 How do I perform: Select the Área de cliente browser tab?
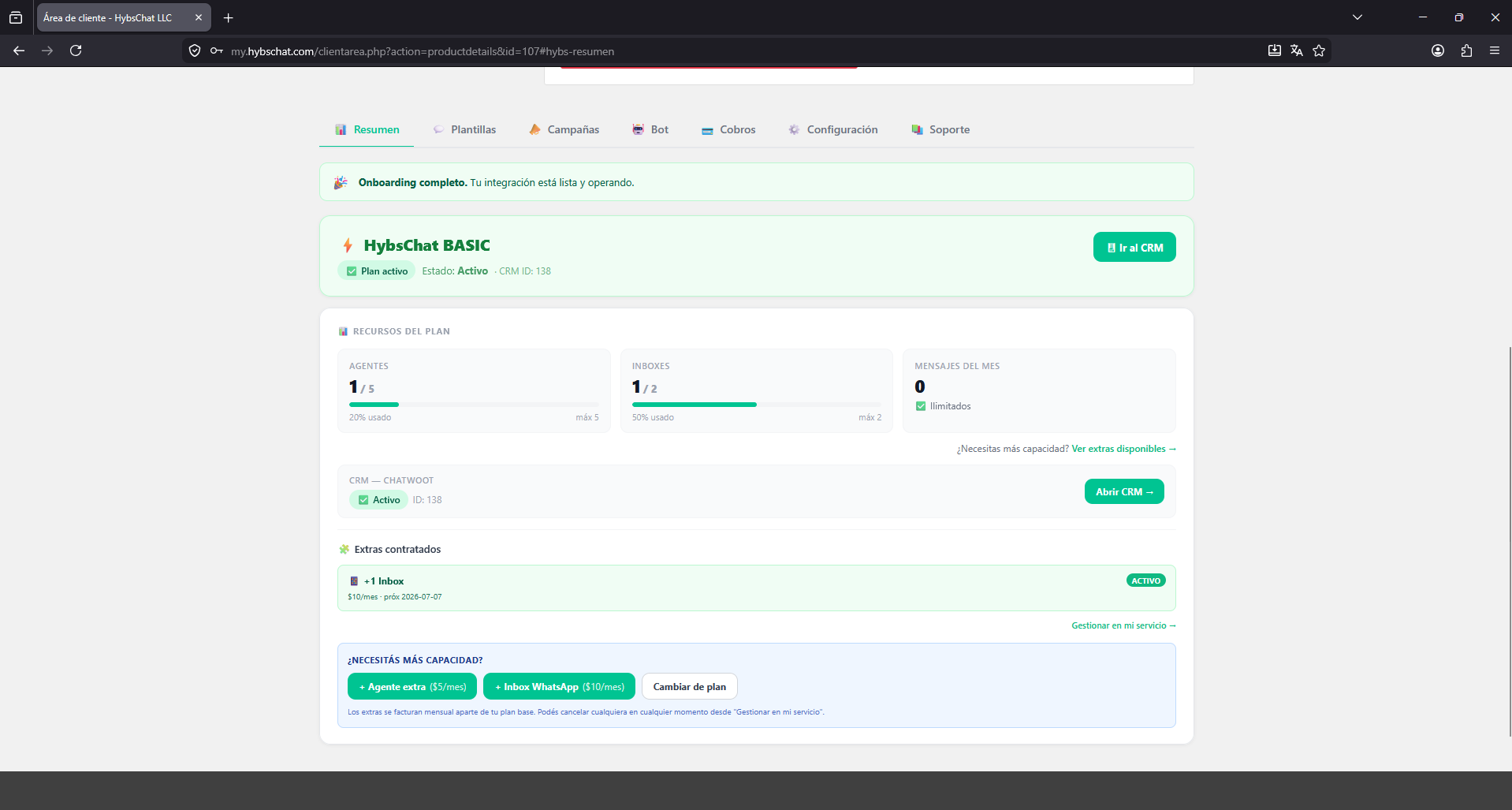tap(124, 17)
